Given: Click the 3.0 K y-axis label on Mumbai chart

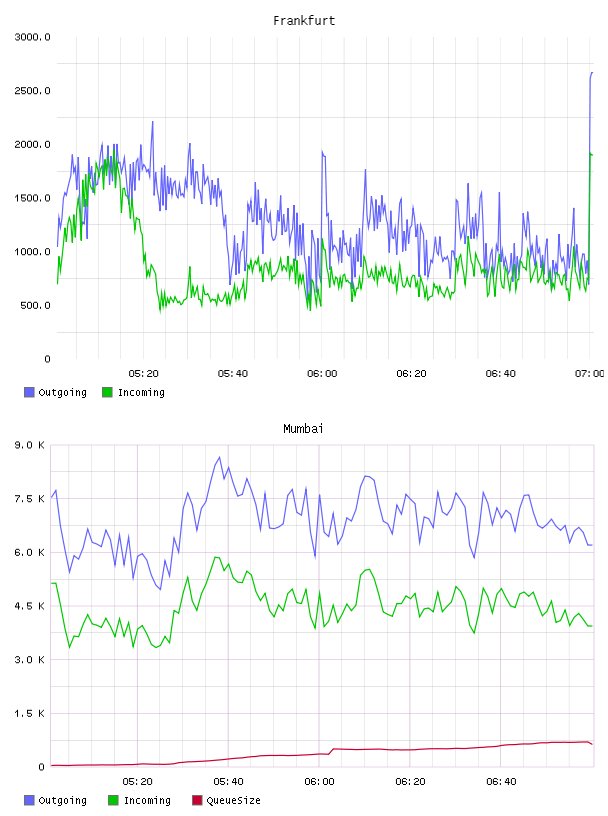Looking at the screenshot, I should 30,660.
